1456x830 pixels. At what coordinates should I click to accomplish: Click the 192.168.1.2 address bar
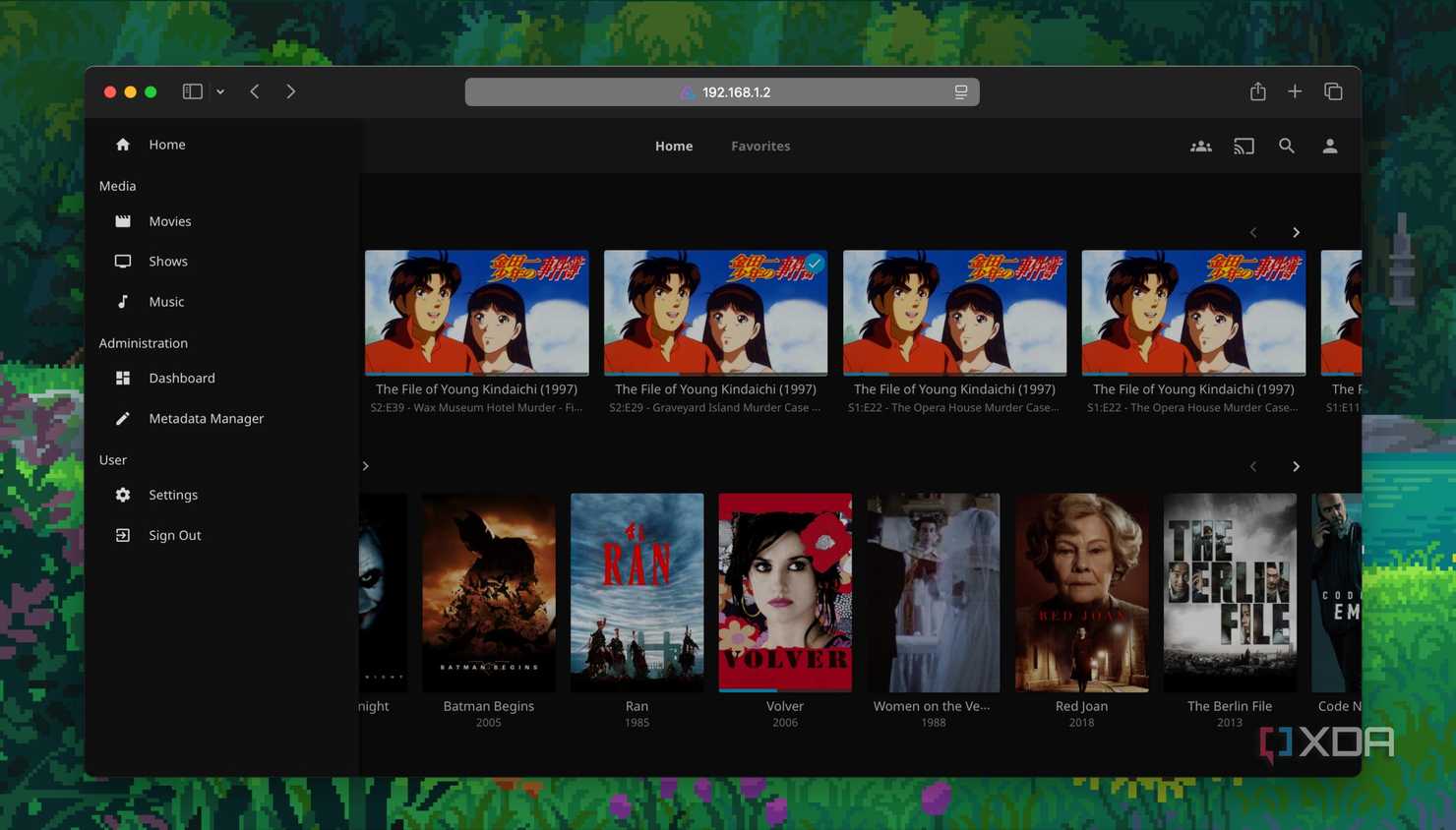(x=722, y=91)
